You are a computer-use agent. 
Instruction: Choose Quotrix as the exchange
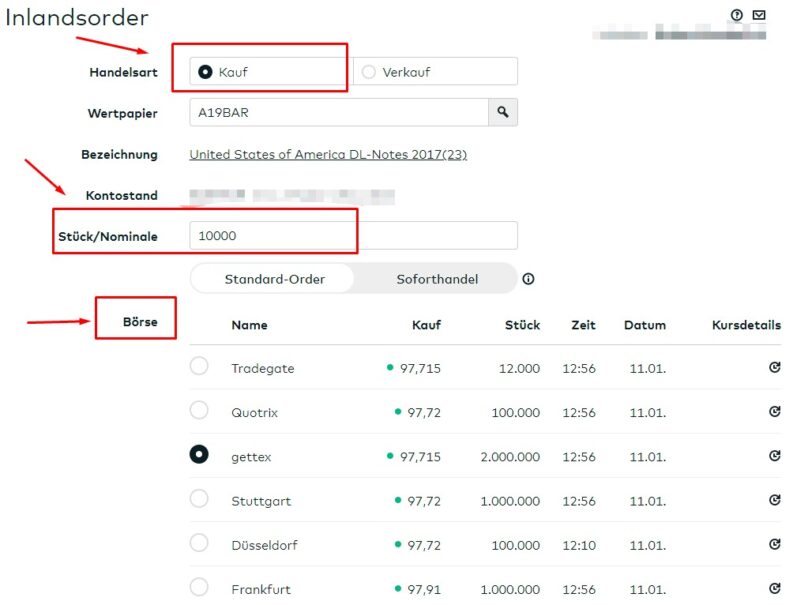point(199,410)
